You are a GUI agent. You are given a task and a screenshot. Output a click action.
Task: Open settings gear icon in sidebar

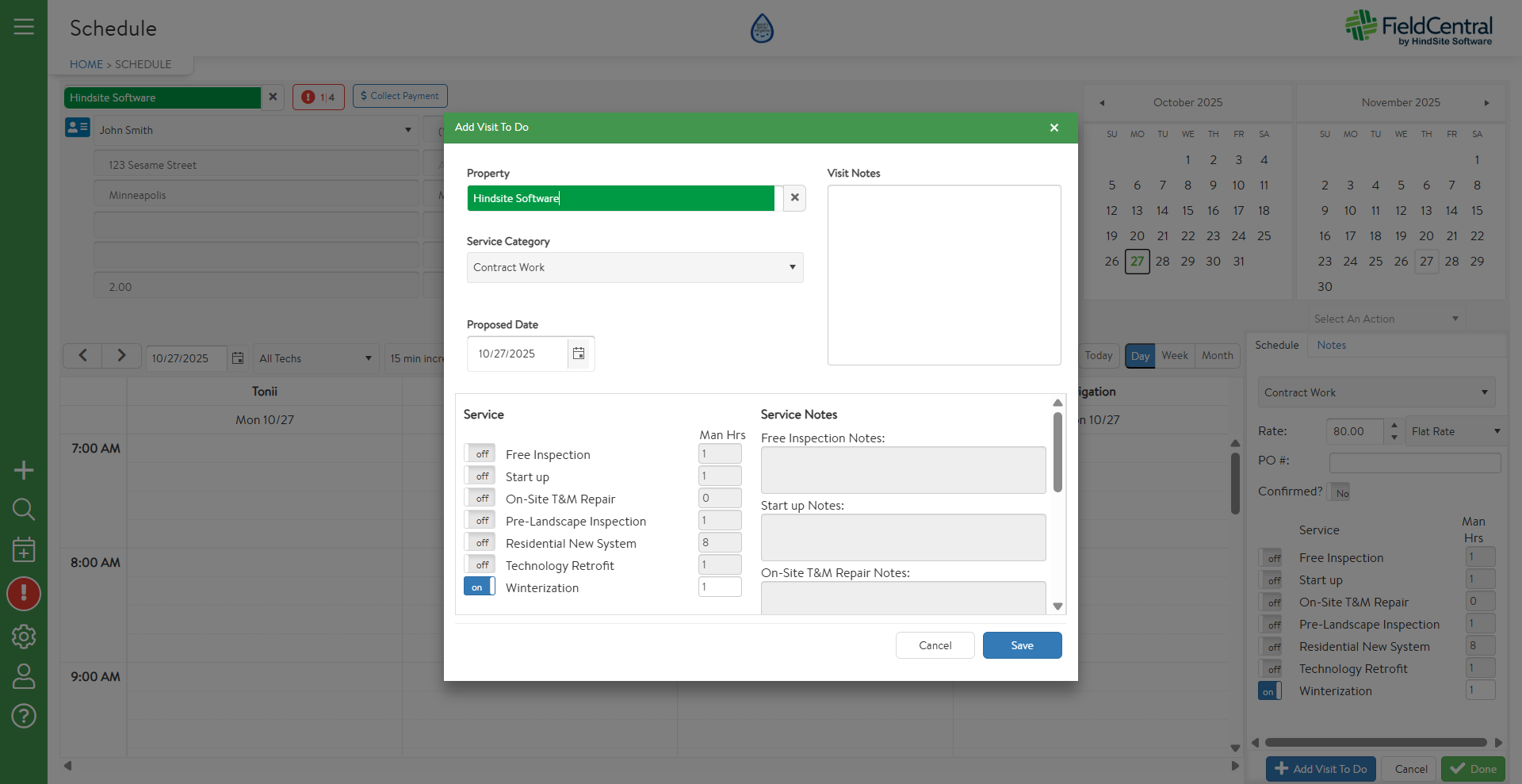[x=24, y=637]
